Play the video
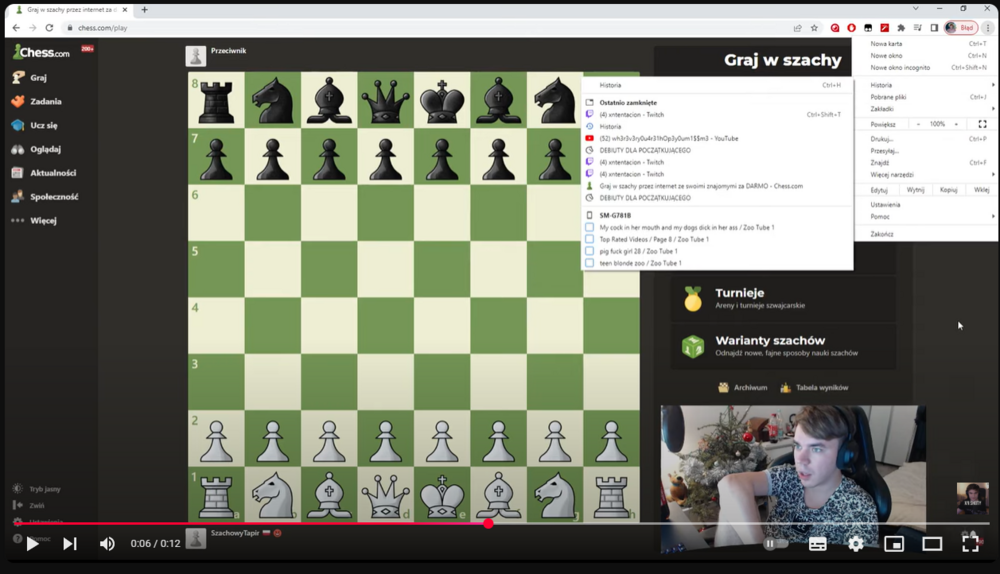This screenshot has width=1000, height=574. (33, 543)
